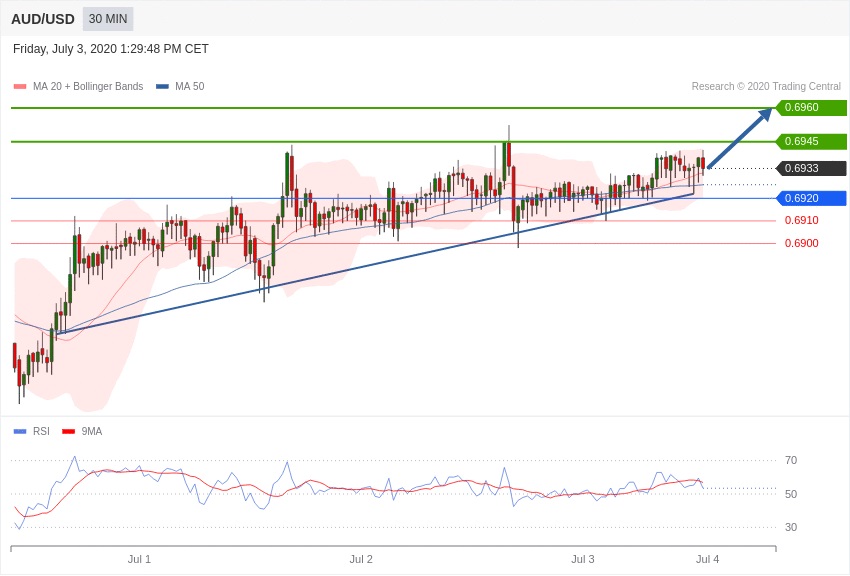Toggle the MA 20 + Bollinger Bands legend label
This screenshot has height=576, width=850.
pos(88,87)
